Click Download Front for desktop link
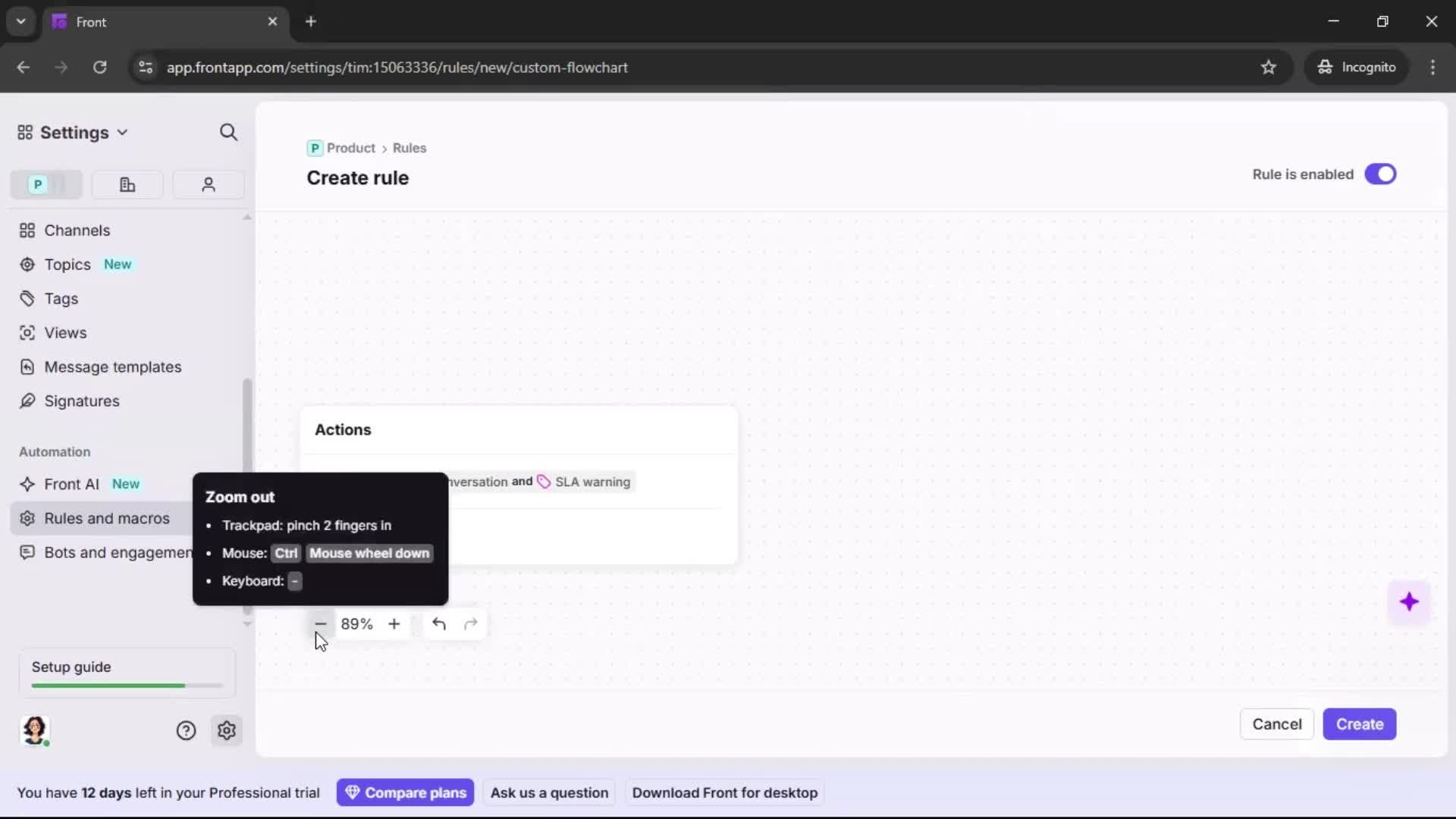Image resolution: width=1456 pixels, height=819 pixels. coord(724,792)
